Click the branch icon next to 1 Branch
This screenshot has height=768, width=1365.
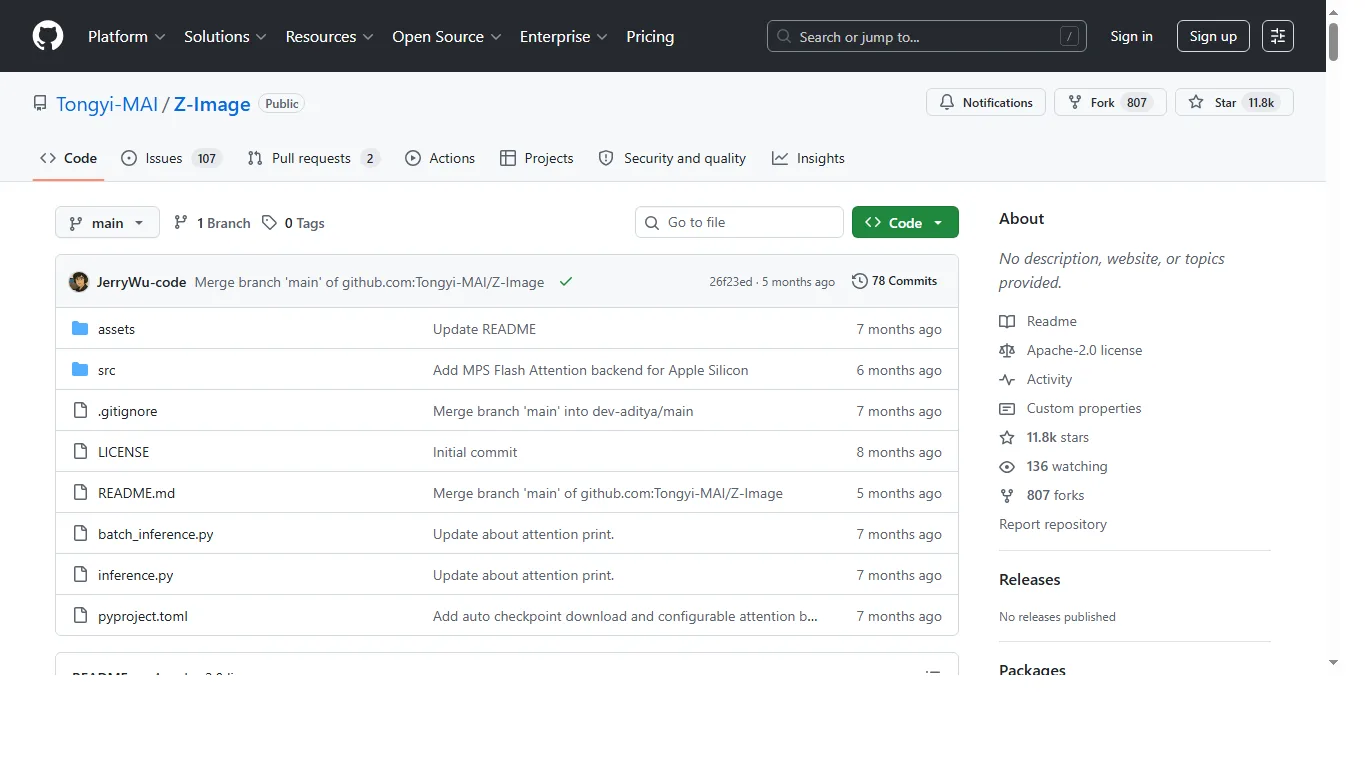pos(181,223)
